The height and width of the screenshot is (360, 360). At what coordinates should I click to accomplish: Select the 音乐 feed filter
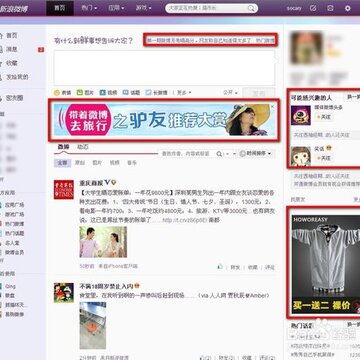(x=132, y=163)
